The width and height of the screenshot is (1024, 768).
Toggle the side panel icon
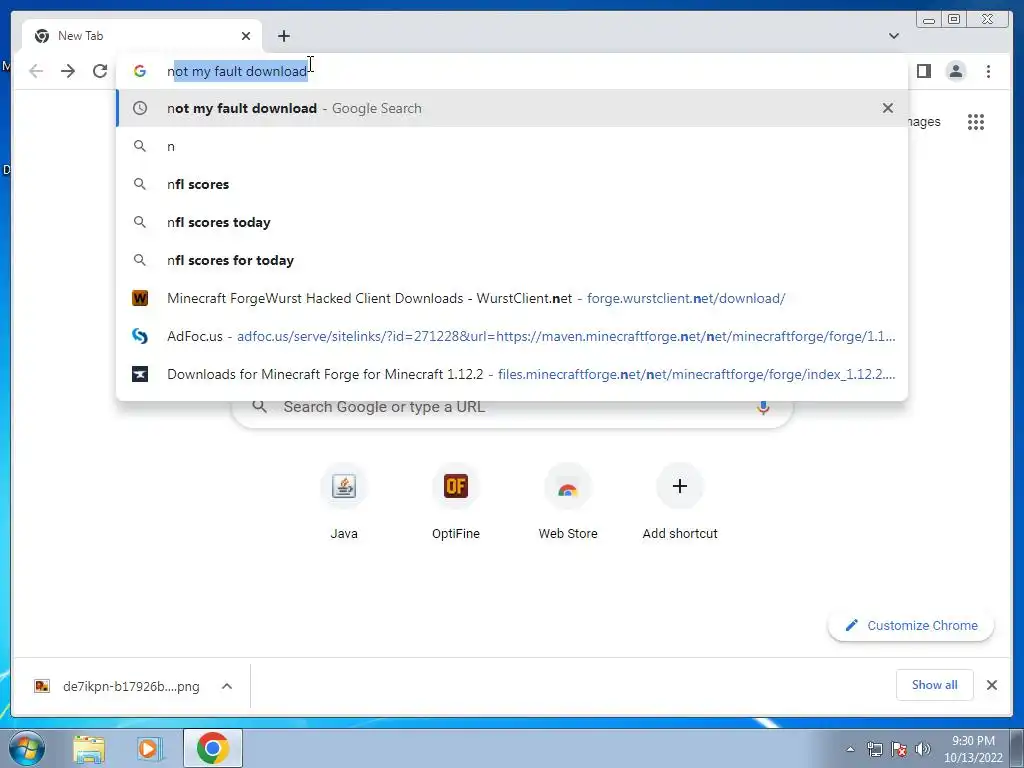[923, 71]
